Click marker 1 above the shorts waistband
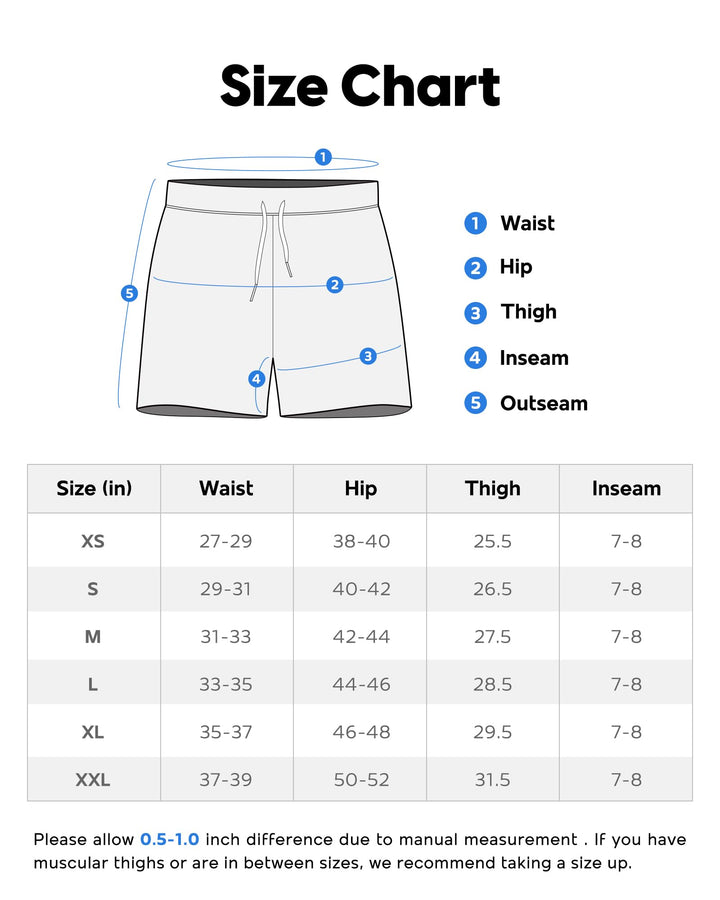 click(x=323, y=157)
